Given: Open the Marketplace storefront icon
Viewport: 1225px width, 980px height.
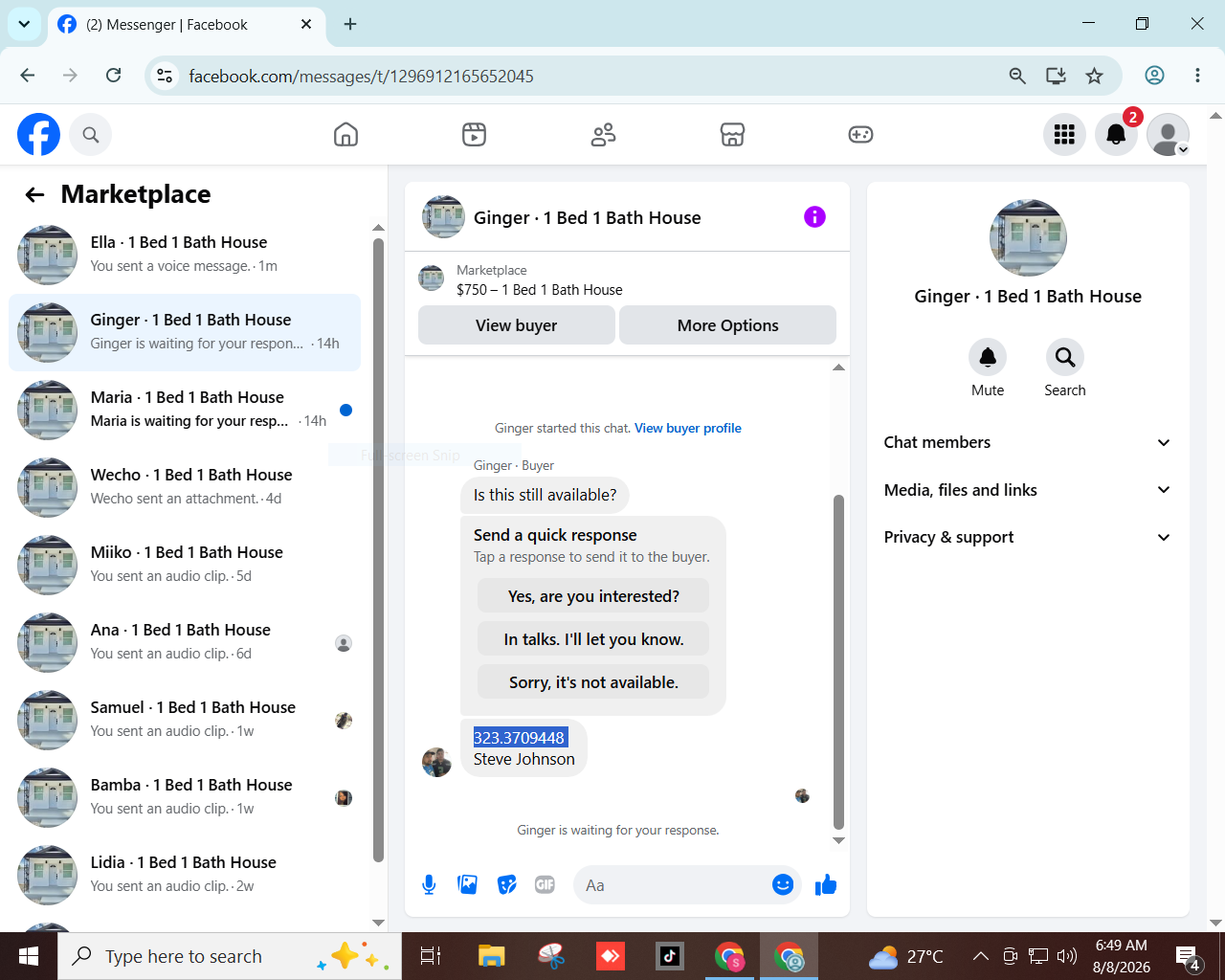Looking at the screenshot, I should (x=732, y=135).
